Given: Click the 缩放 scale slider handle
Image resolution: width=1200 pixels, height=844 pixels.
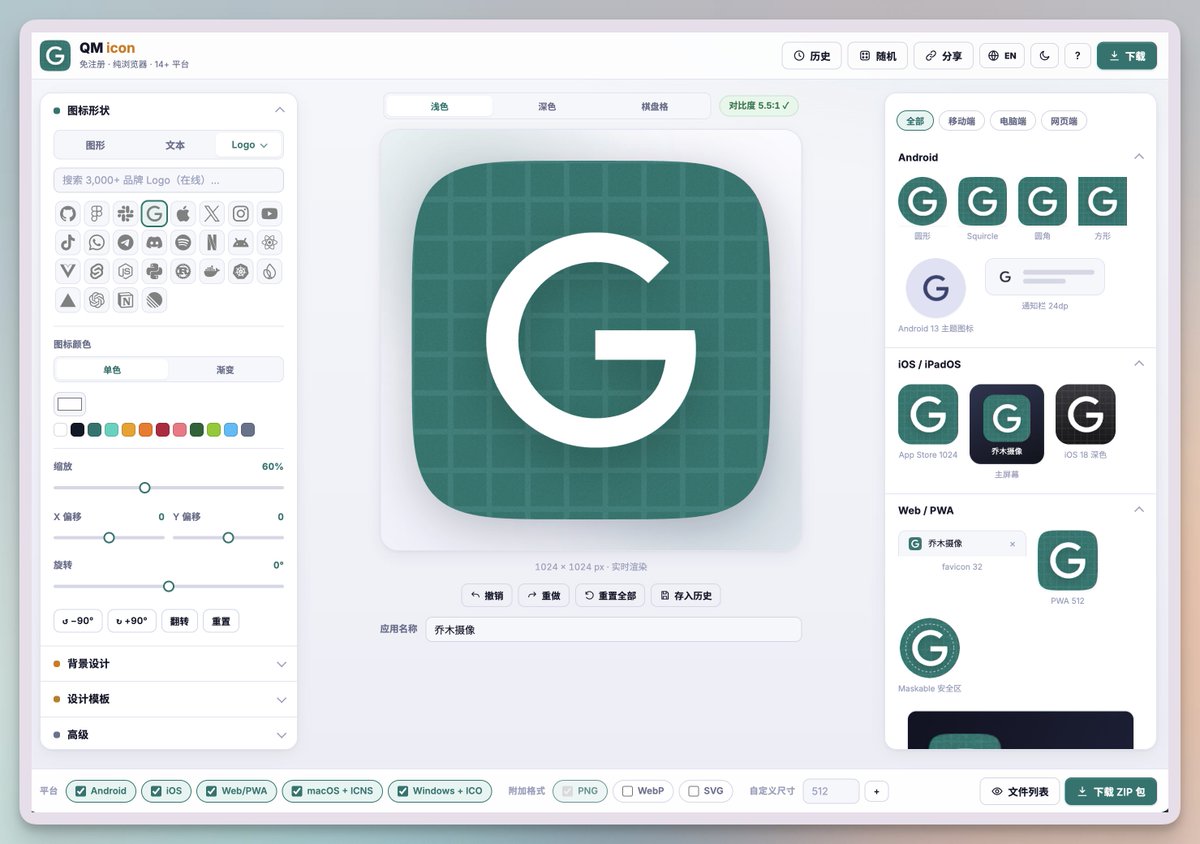Looking at the screenshot, I should [145, 487].
